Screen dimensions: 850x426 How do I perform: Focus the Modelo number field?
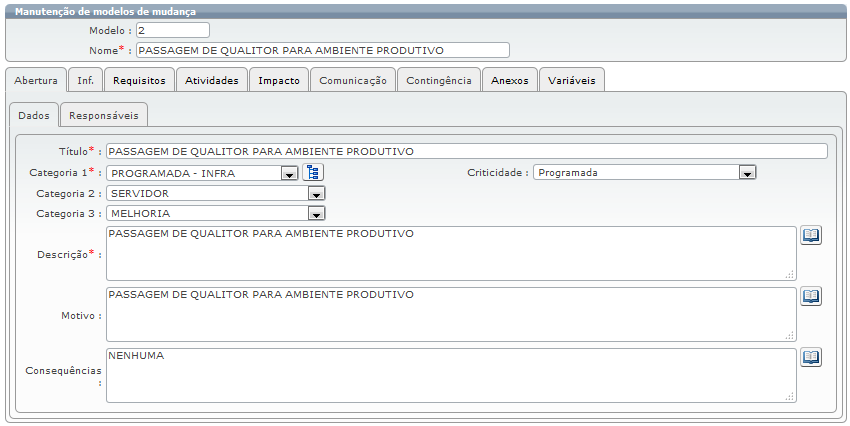pyautogui.click(x=172, y=31)
